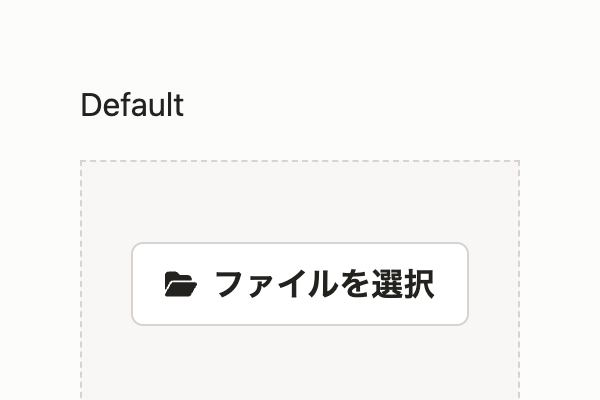This screenshot has height=400, width=600.
Task: Click the を character in the button label
Action: 355,284
